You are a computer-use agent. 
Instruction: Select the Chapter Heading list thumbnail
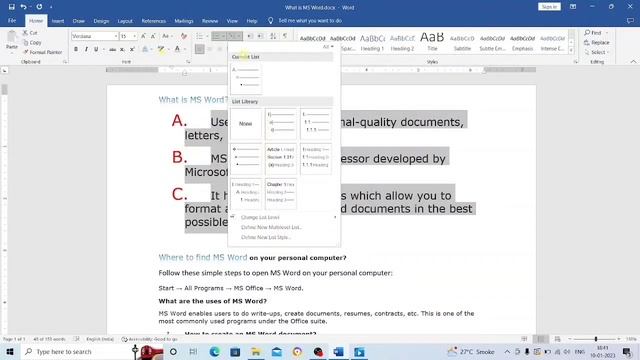[x=281, y=193]
